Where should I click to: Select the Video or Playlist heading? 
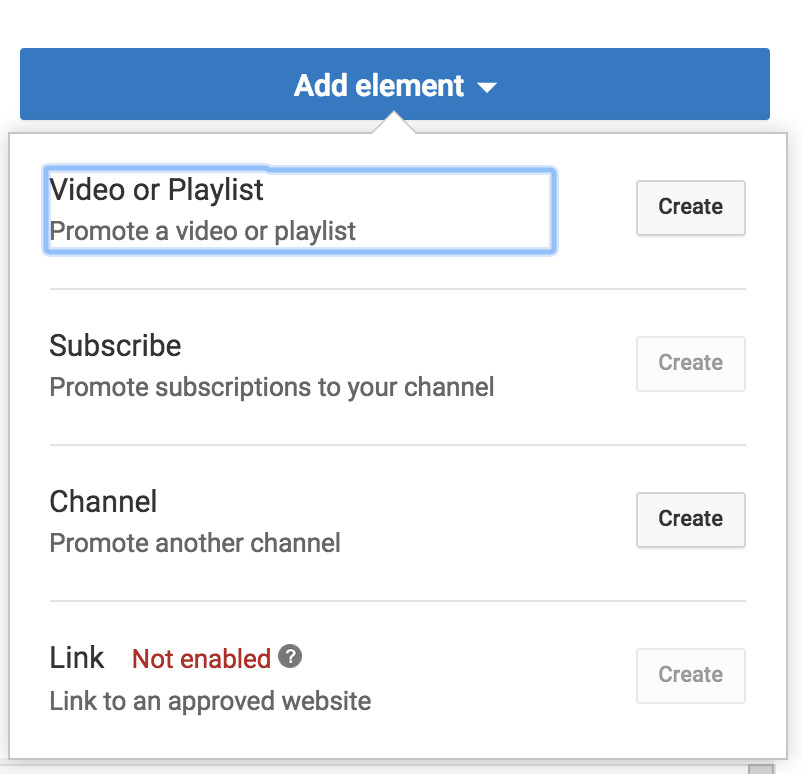(x=157, y=189)
